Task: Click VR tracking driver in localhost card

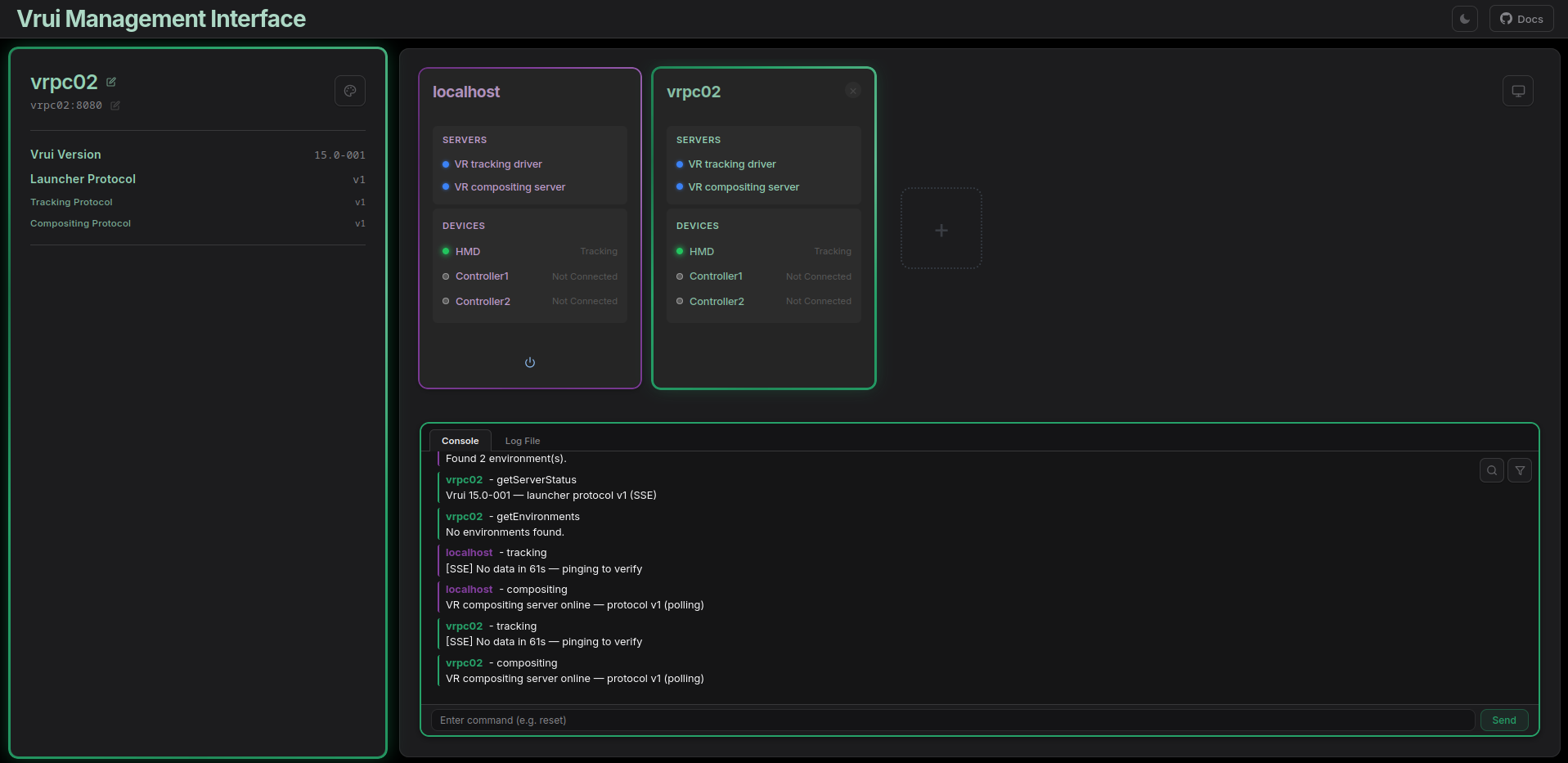Action: point(498,164)
